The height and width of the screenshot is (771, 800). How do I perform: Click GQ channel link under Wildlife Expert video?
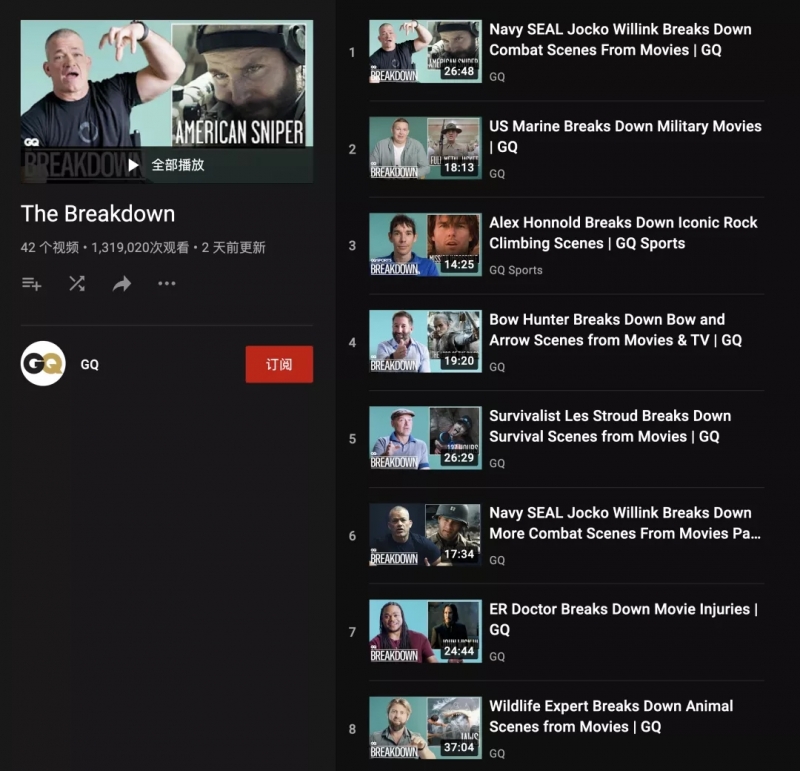pyautogui.click(x=497, y=753)
